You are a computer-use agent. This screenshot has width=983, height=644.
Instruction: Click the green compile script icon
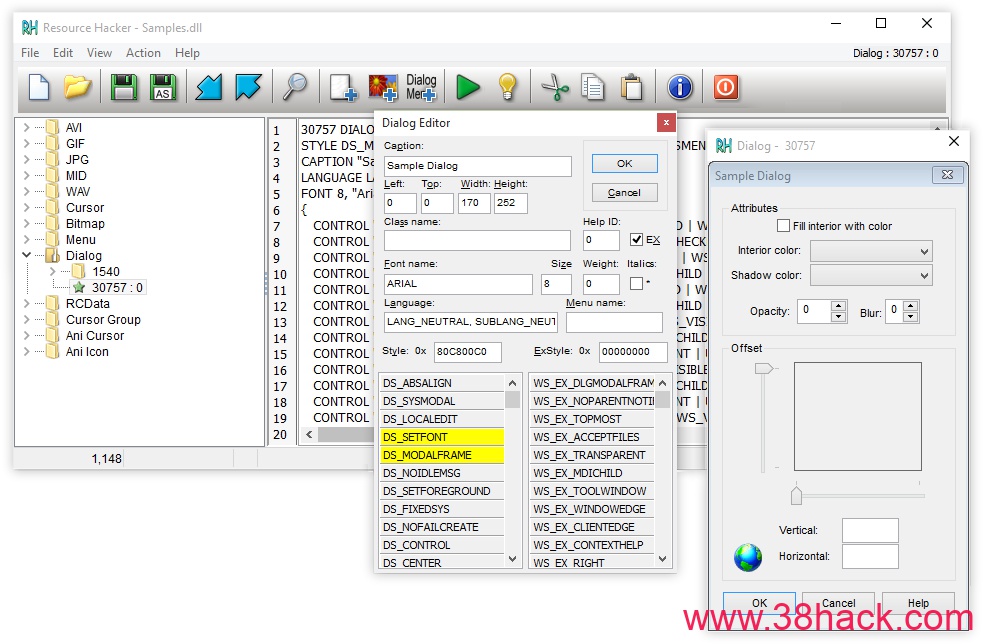pyautogui.click(x=467, y=87)
